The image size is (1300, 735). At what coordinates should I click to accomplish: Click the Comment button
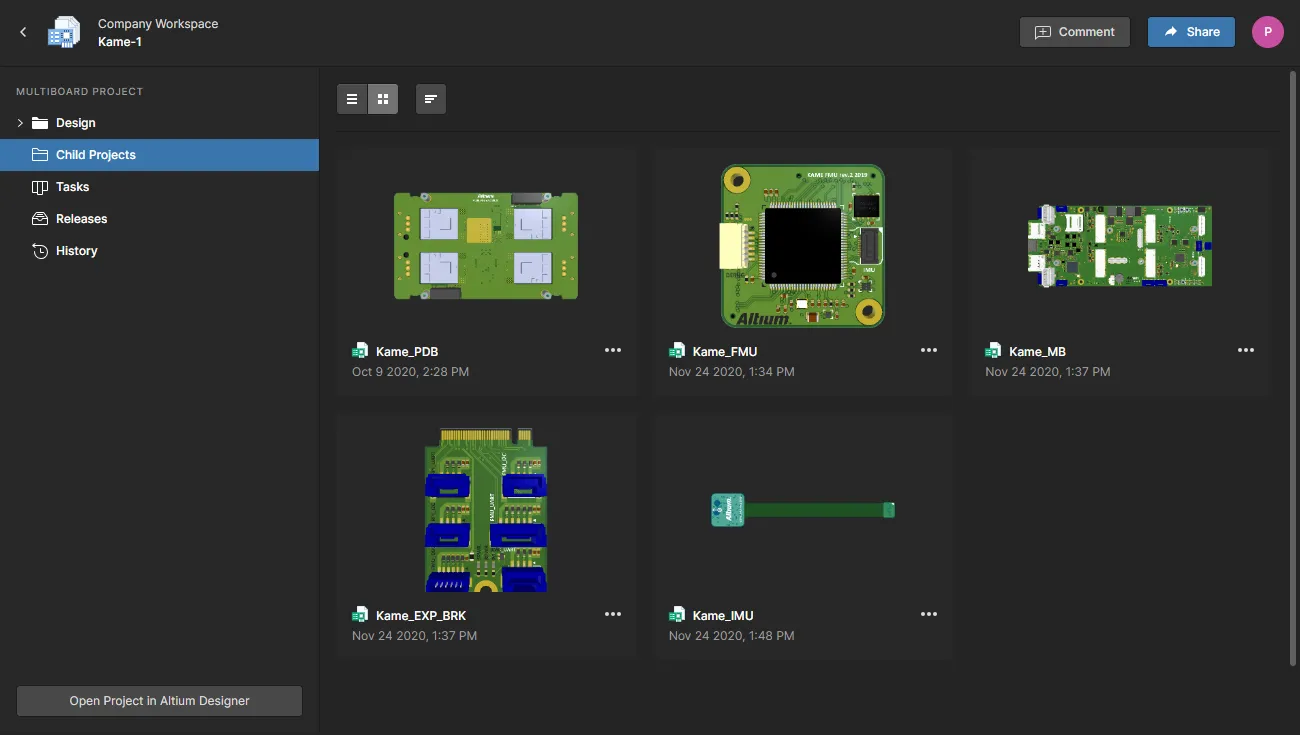[x=1075, y=32]
